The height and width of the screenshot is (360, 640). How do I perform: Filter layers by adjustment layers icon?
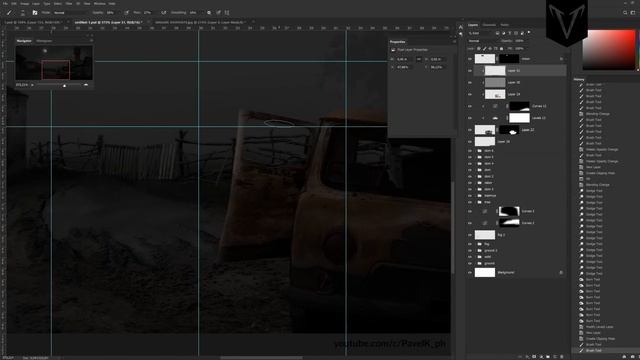point(504,33)
